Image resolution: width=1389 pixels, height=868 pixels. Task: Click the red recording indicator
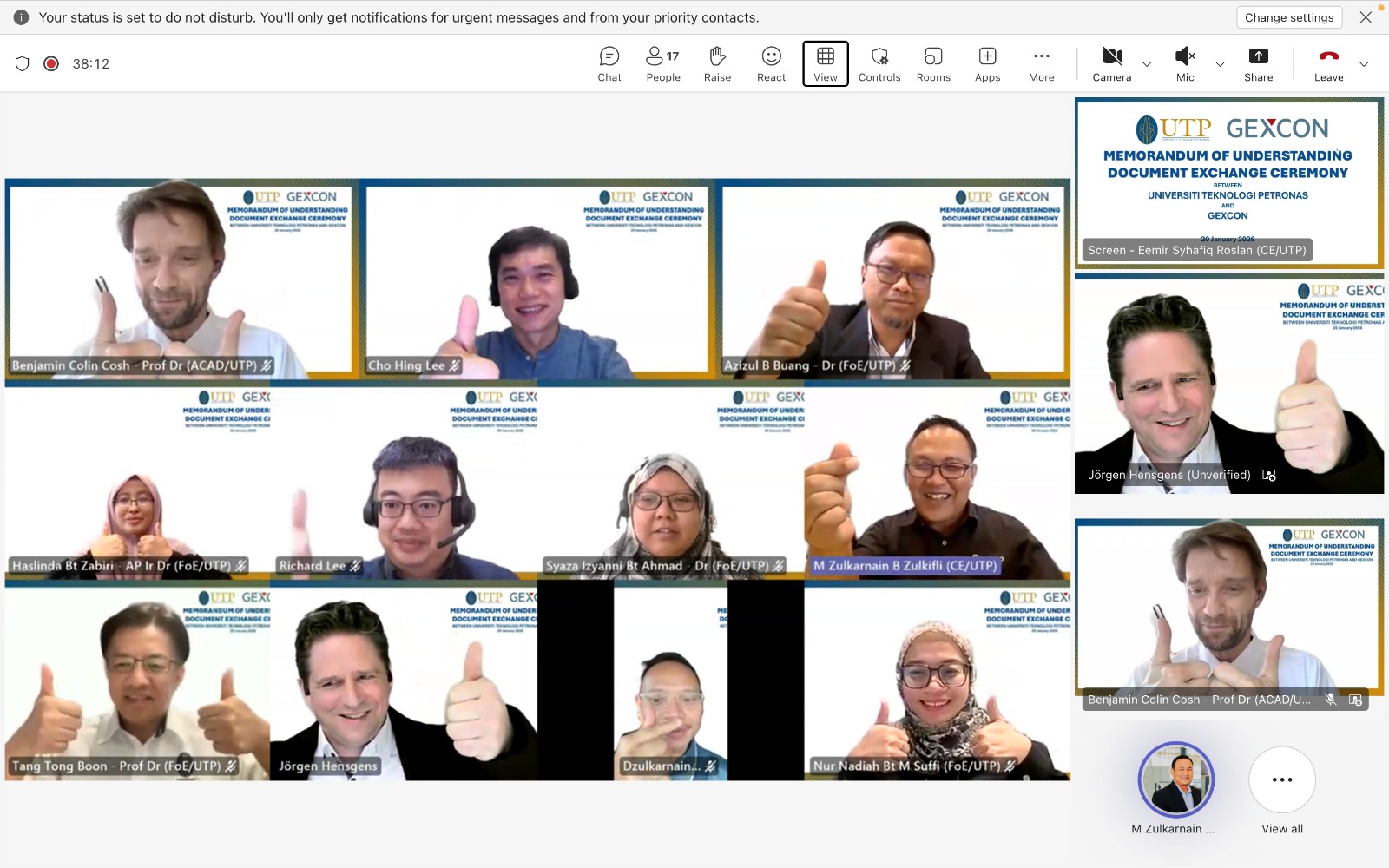pyautogui.click(x=51, y=63)
